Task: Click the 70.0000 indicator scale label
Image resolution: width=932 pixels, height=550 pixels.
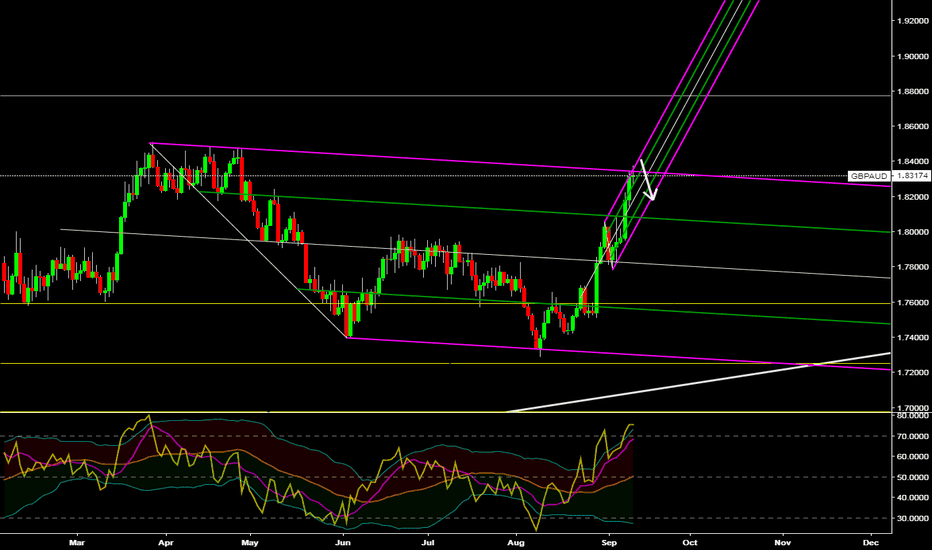Action: [912, 436]
